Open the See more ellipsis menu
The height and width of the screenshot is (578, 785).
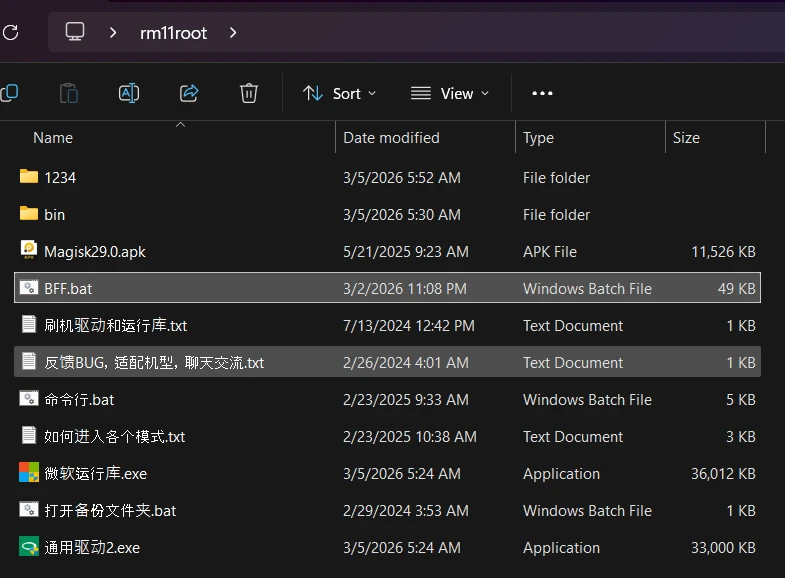point(542,93)
